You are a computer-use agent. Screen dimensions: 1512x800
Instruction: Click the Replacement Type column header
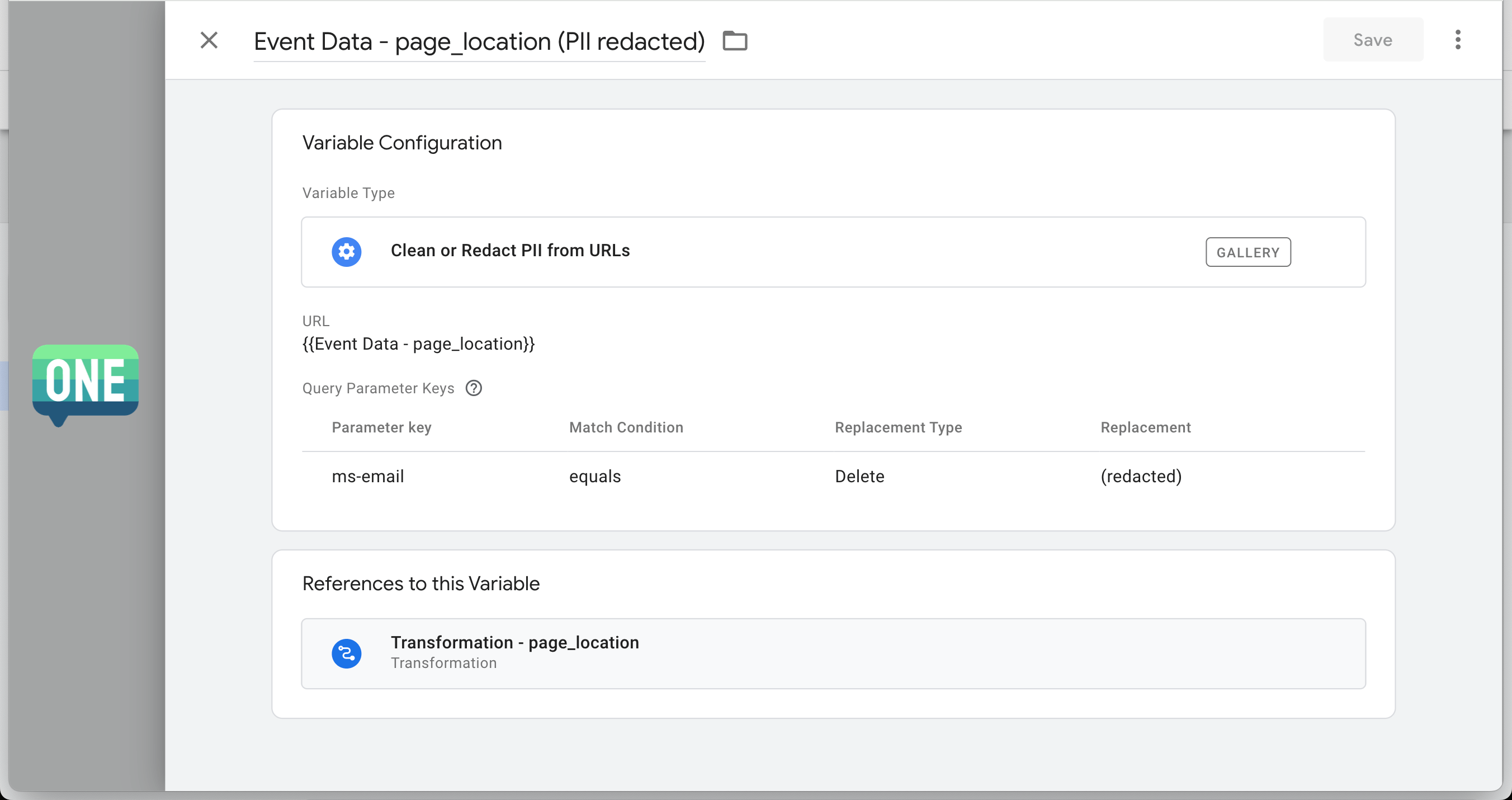[x=897, y=427]
